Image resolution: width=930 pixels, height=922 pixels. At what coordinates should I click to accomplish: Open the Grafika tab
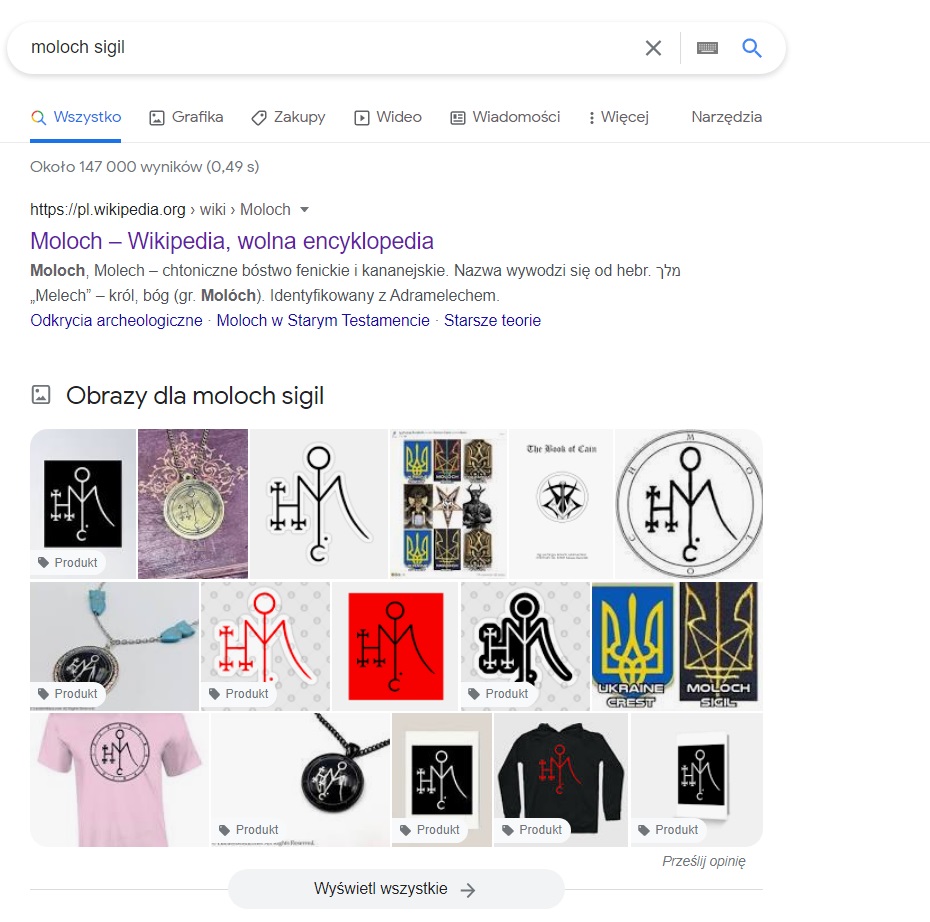(186, 117)
